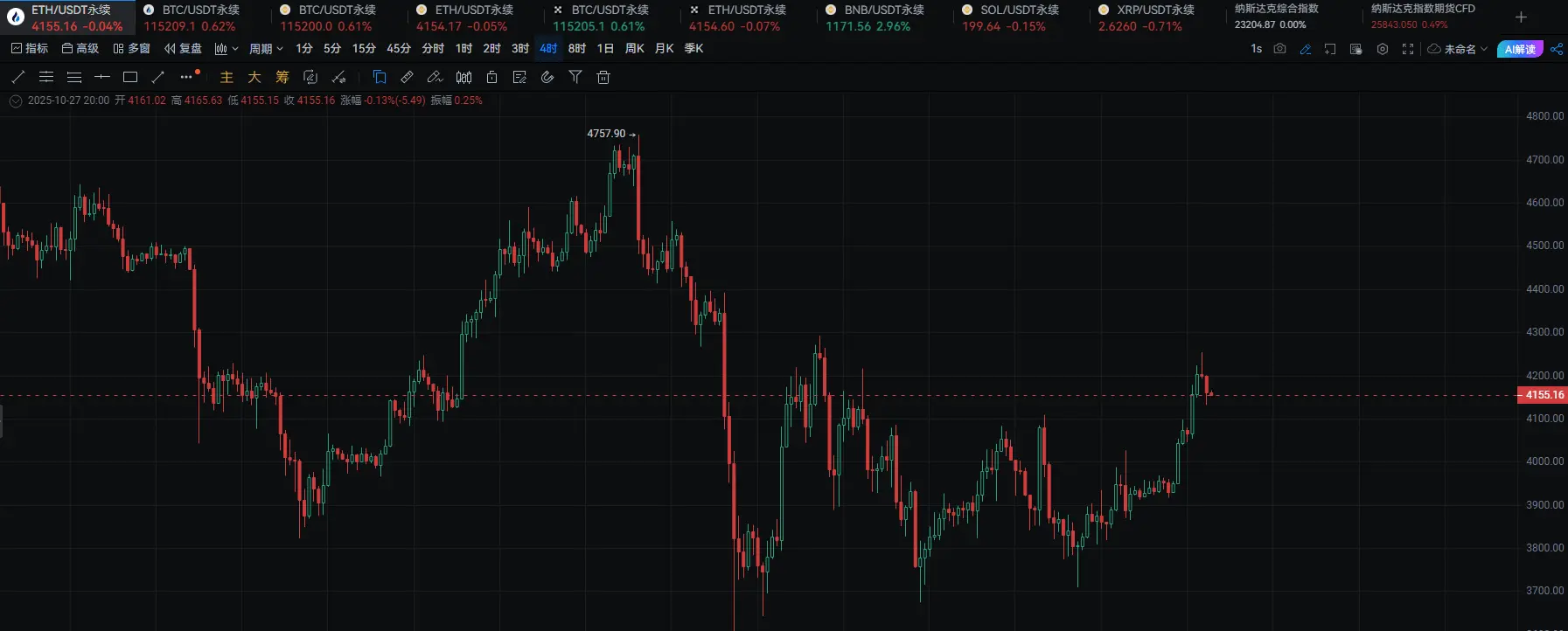Select the single horizontal line tool
The width and height of the screenshot is (1568, 631).
(102, 77)
